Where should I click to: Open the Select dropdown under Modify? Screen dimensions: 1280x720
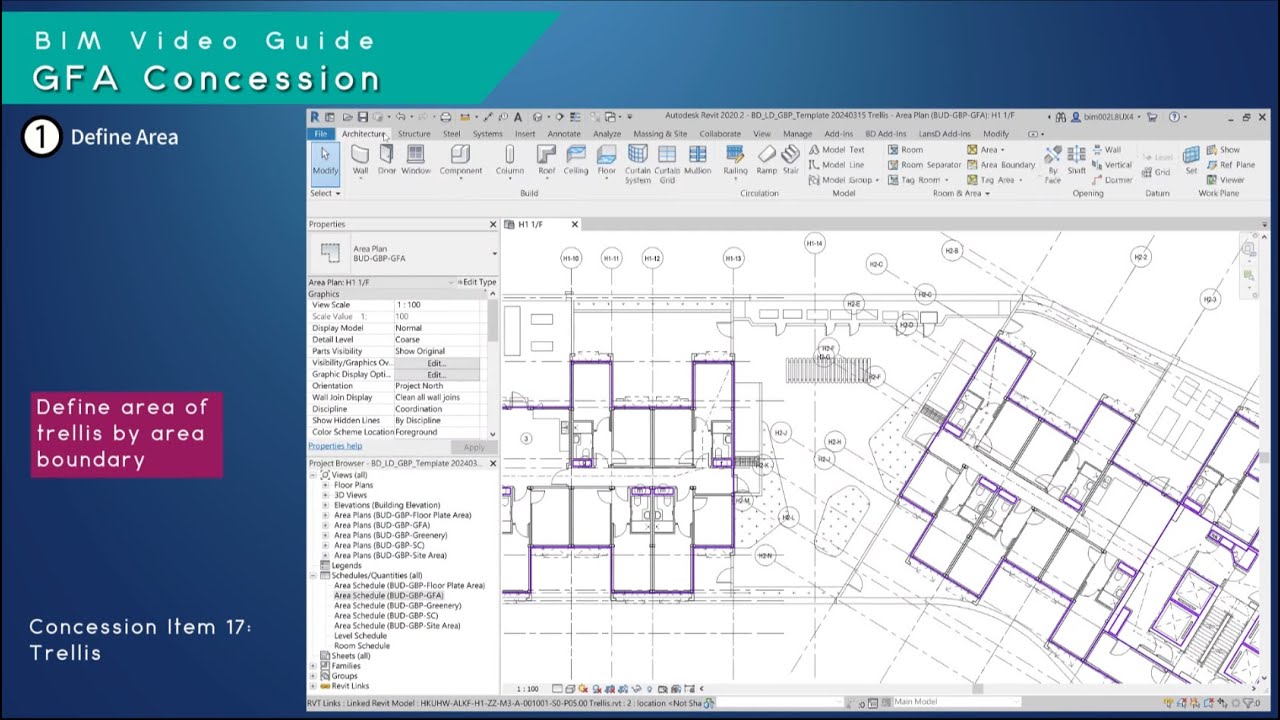click(x=324, y=193)
